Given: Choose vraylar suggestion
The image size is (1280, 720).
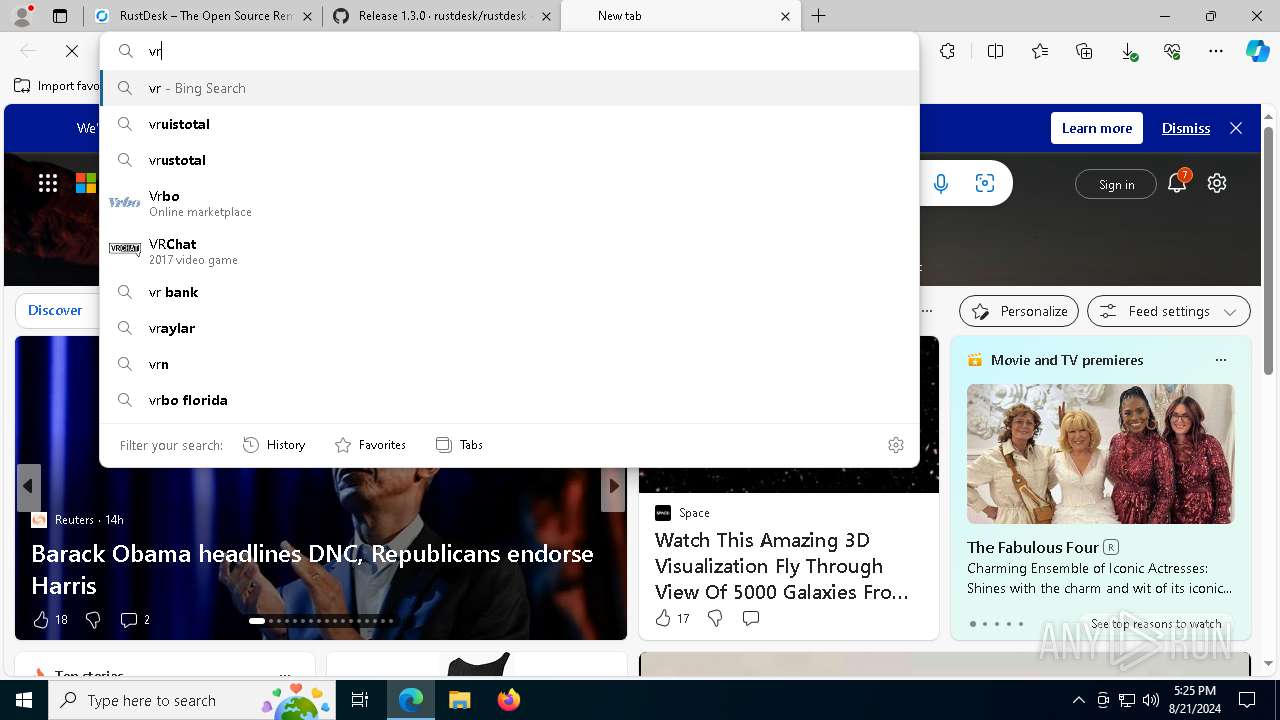Looking at the screenshot, I should click(x=509, y=328).
